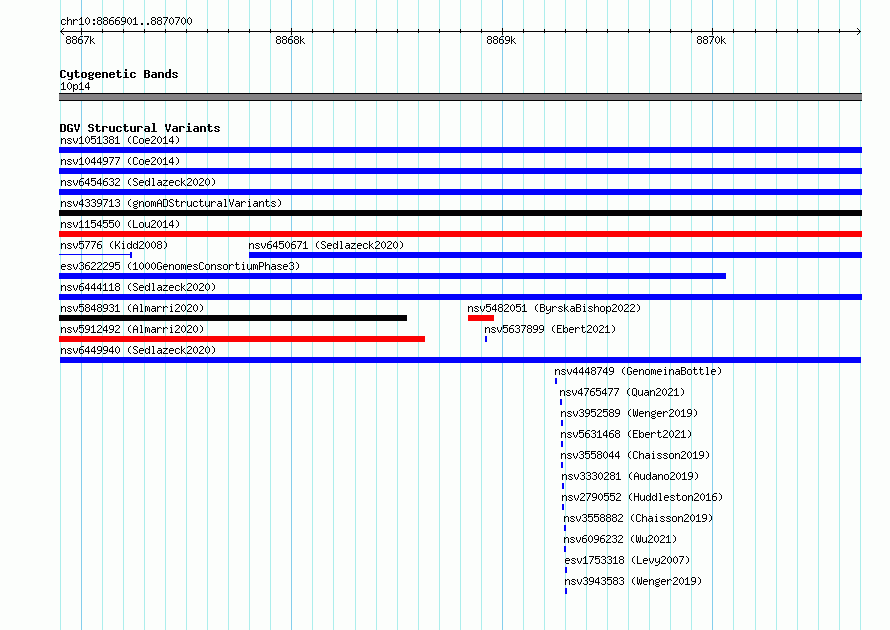Open nsv2790552 (Huddleston2016) label

point(642,497)
